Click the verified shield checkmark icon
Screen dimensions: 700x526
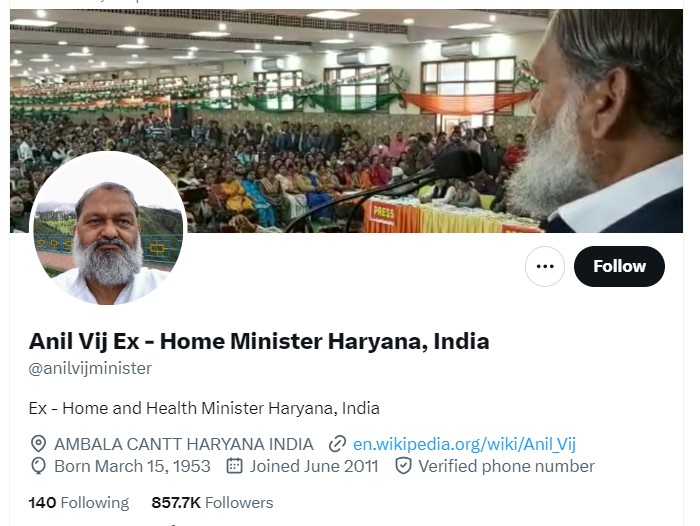(x=403, y=466)
